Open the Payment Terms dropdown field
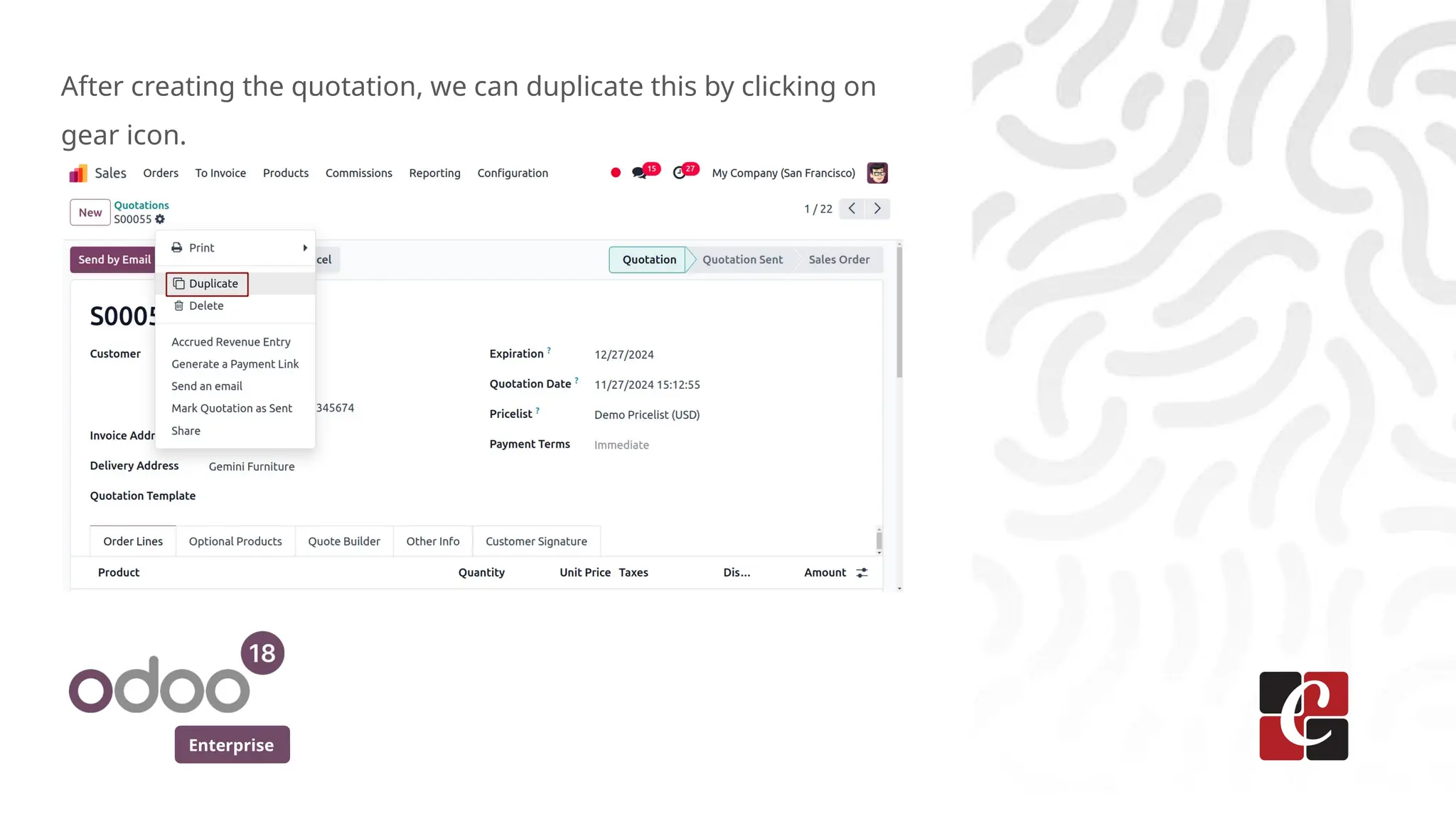The width and height of the screenshot is (1456, 819). click(x=621, y=445)
